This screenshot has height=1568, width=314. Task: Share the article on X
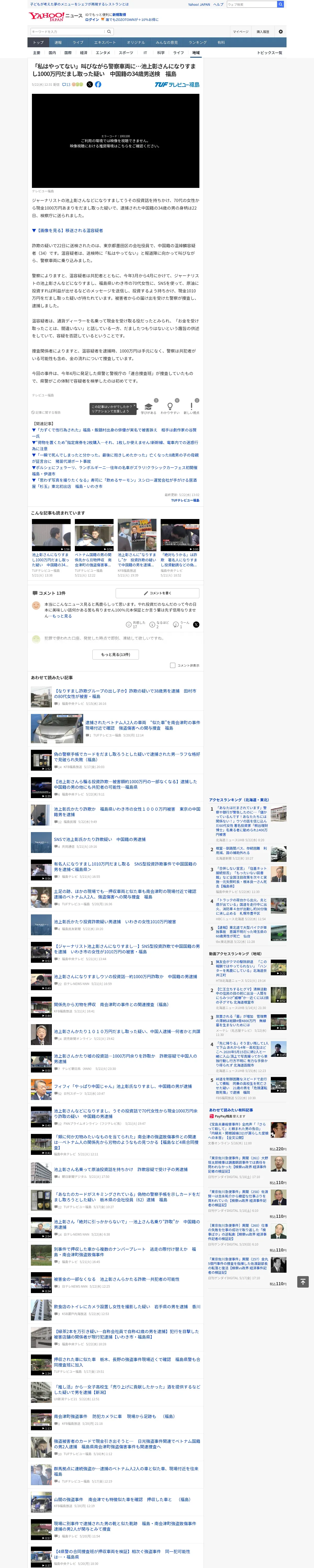(90, 85)
